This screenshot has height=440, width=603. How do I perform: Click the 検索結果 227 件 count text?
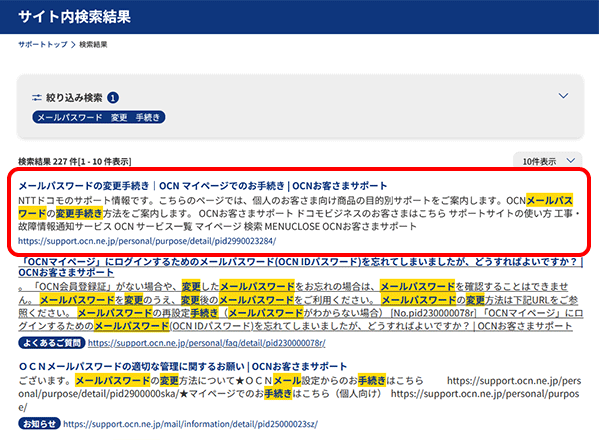click(x=75, y=162)
